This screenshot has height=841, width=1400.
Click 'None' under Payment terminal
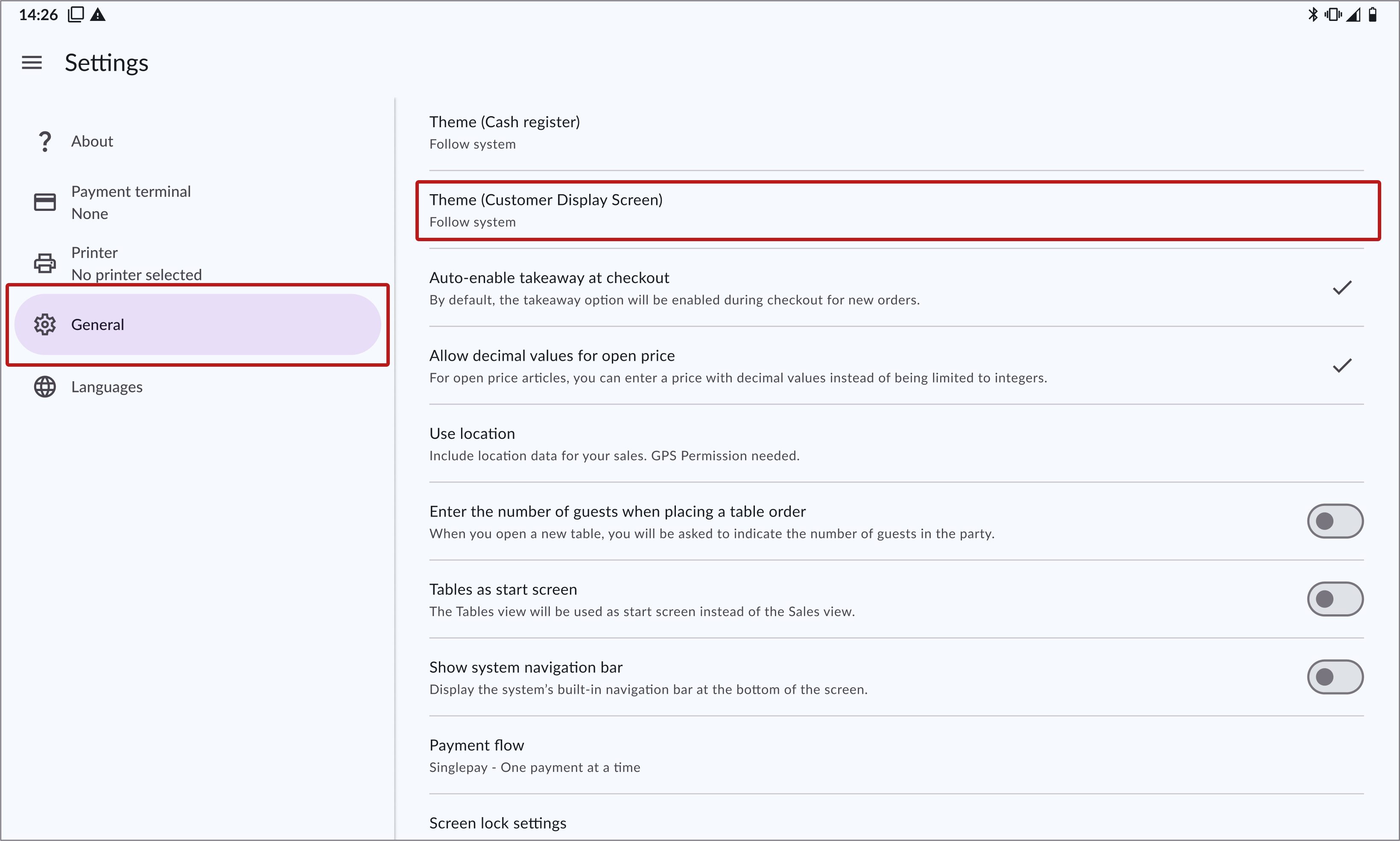[90, 213]
